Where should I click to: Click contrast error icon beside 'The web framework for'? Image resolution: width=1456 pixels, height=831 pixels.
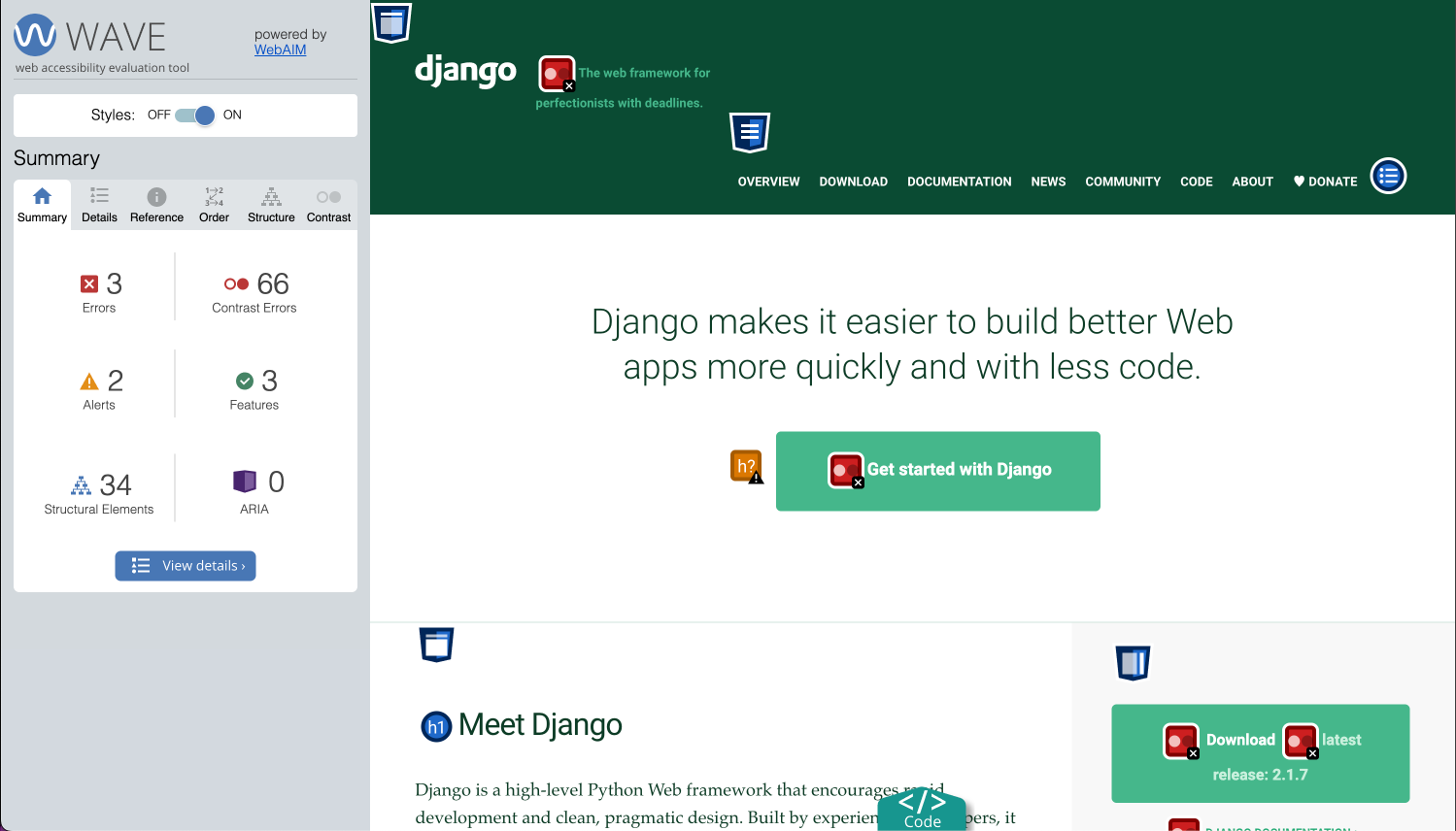pos(557,74)
